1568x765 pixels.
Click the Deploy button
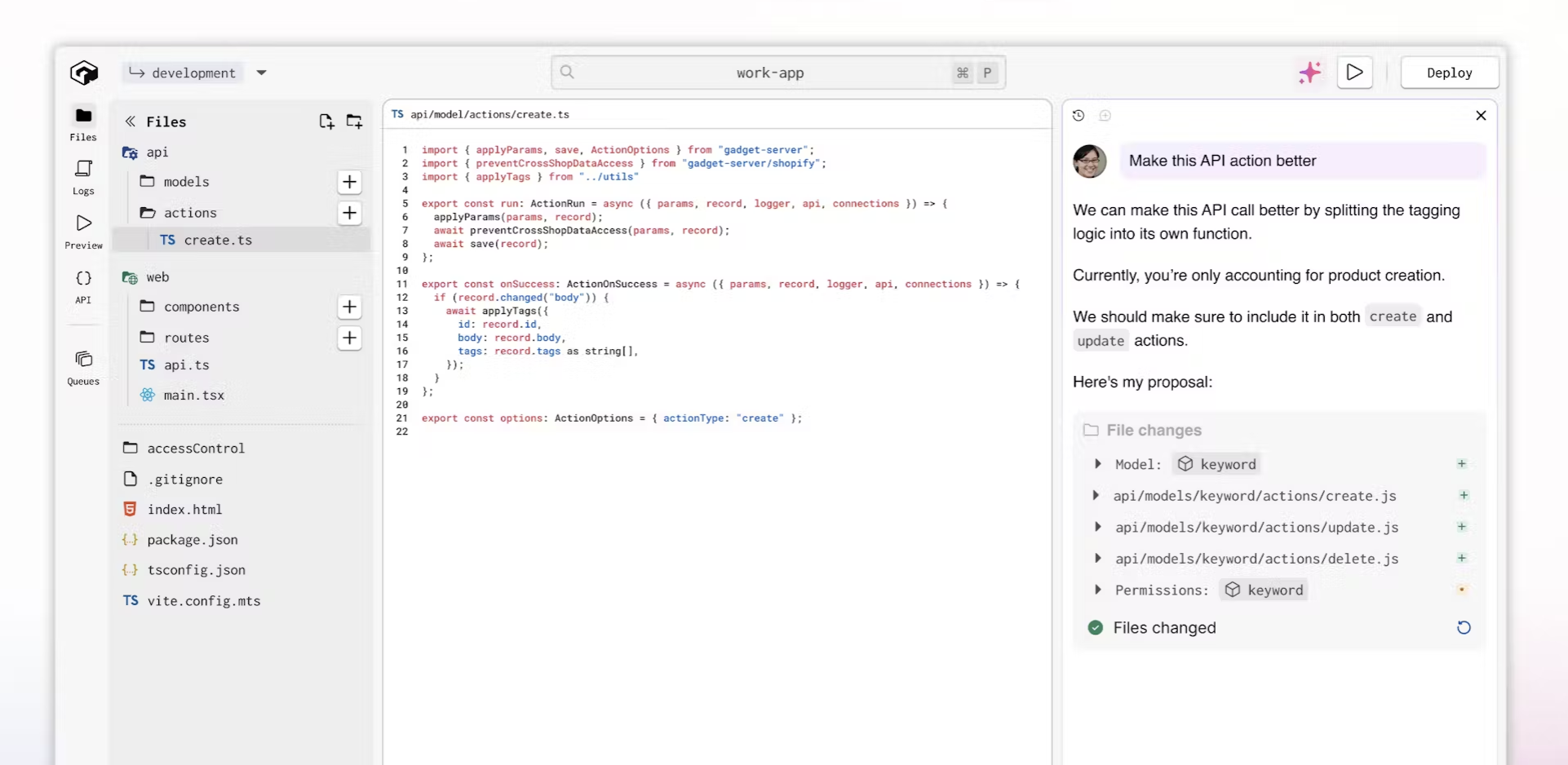(1450, 73)
